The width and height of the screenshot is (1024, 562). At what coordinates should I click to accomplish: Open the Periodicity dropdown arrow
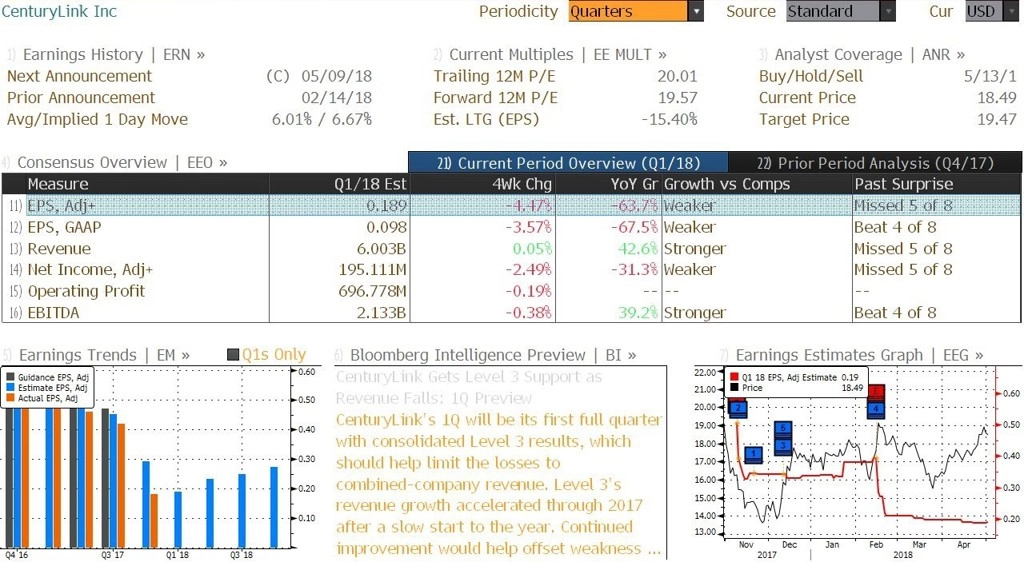pyautogui.click(x=696, y=11)
